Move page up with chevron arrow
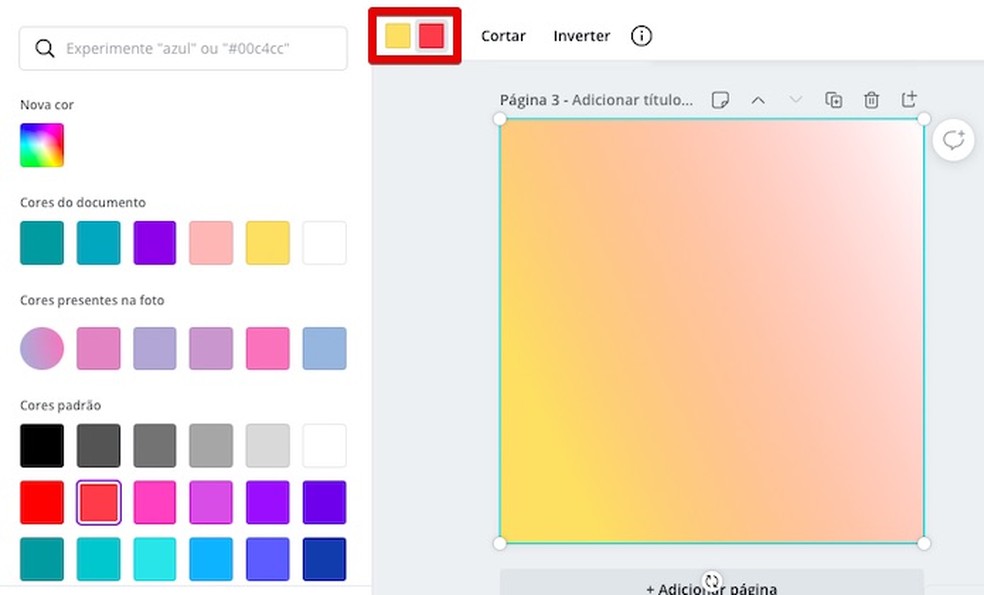The width and height of the screenshot is (984, 595). (x=758, y=100)
